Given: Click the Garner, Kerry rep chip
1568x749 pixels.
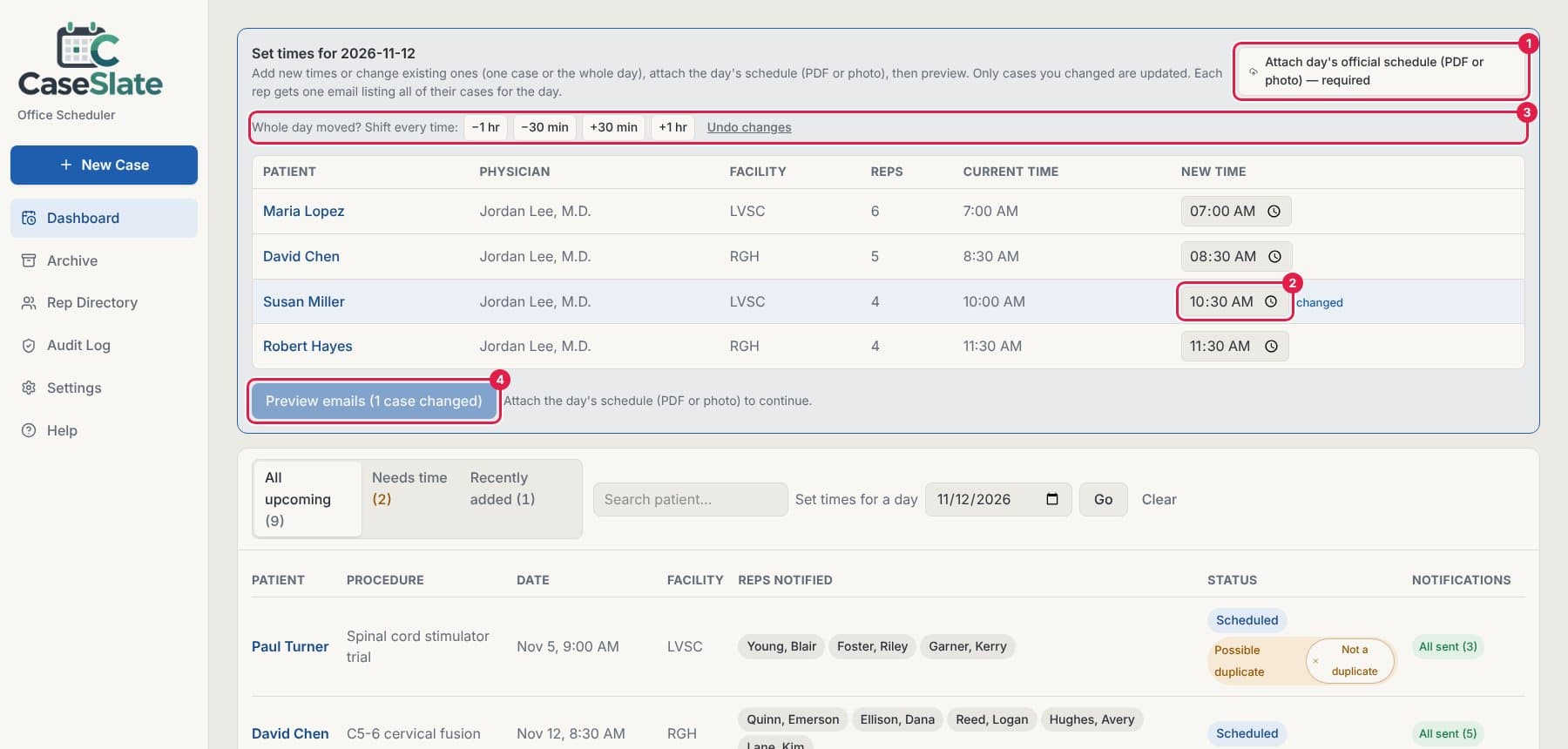Looking at the screenshot, I should point(968,646).
